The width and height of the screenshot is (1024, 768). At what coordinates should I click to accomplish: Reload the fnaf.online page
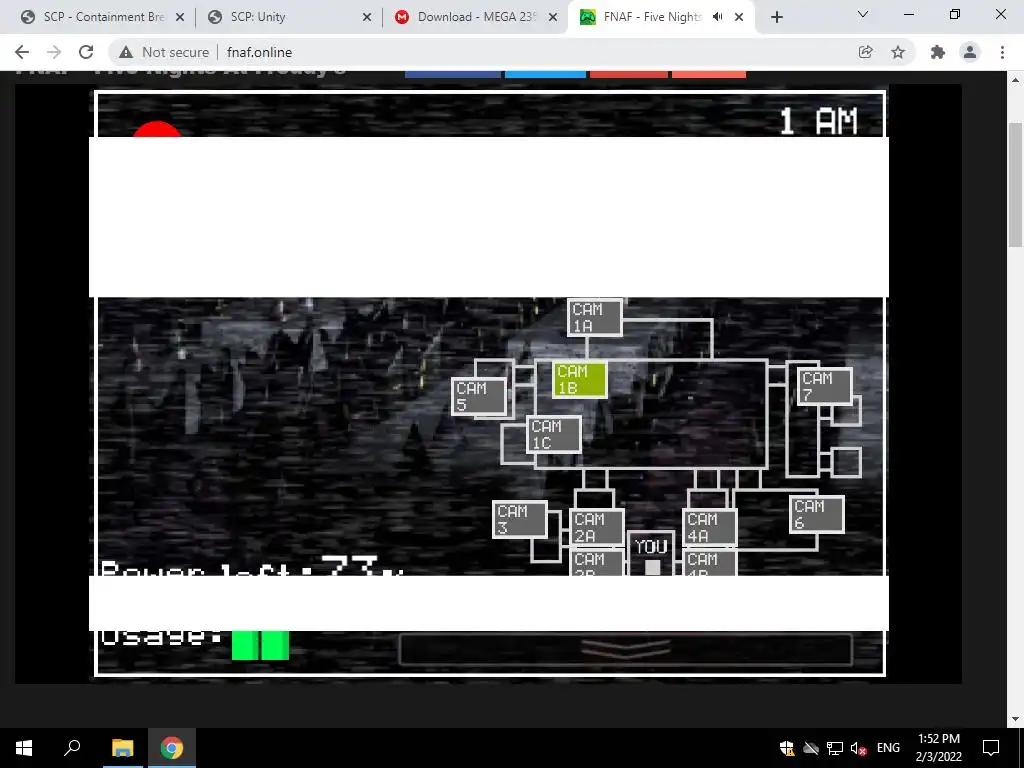[x=86, y=52]
